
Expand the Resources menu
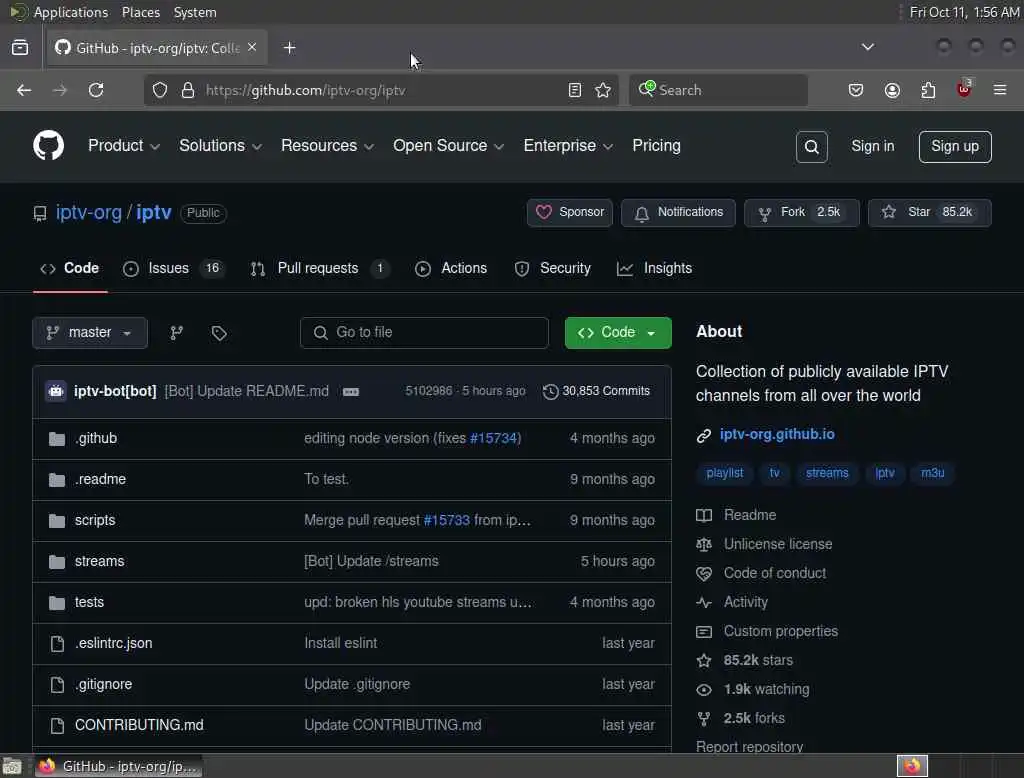pos(327,146)
